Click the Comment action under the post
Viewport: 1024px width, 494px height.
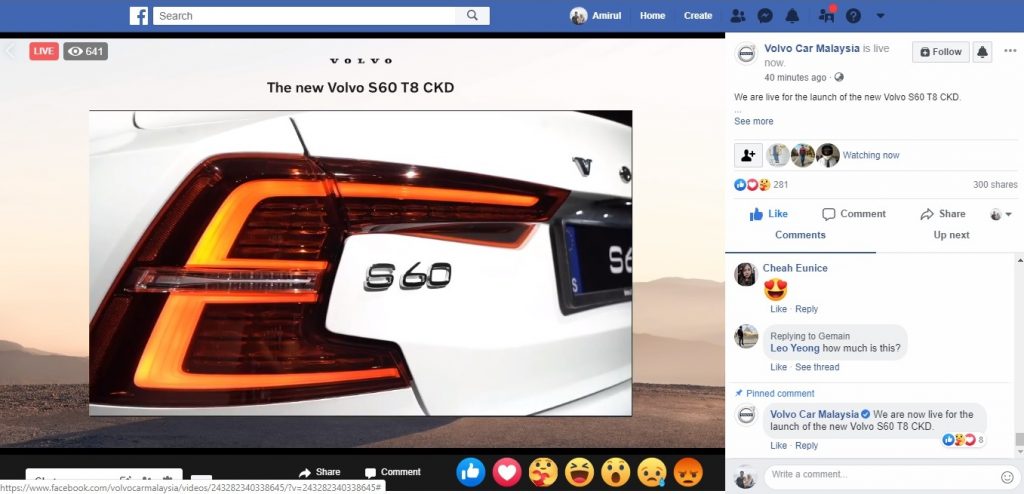point(854,214)
